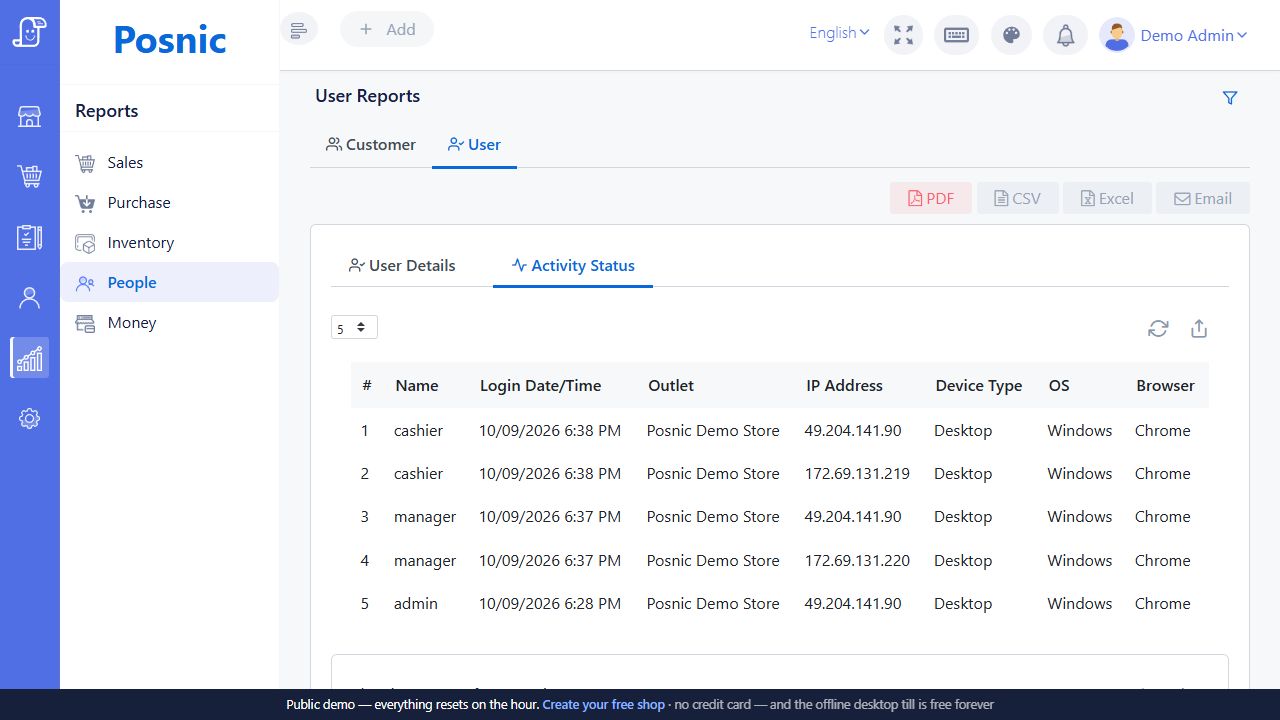Open the Posnic logo icon in sidebar
This screenshot has height=720, width=1280.
tap(30, 32)
